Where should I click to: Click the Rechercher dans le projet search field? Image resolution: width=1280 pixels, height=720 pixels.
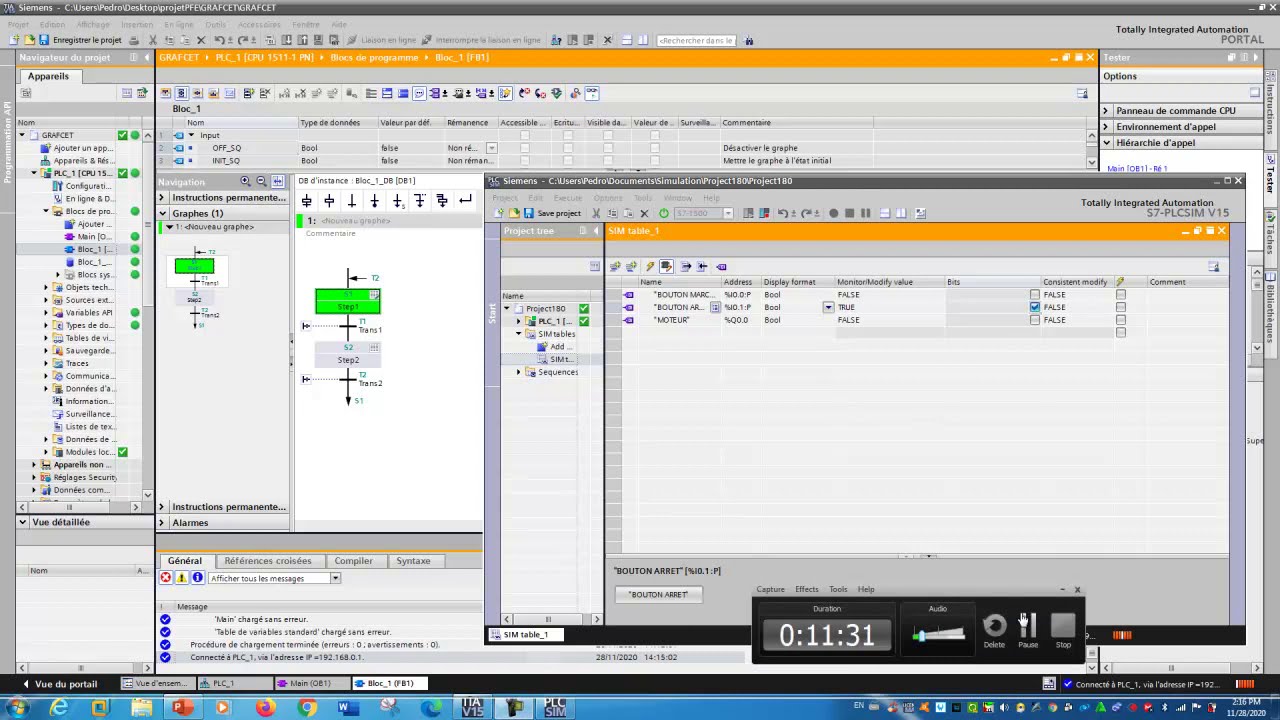click(696, 40)
